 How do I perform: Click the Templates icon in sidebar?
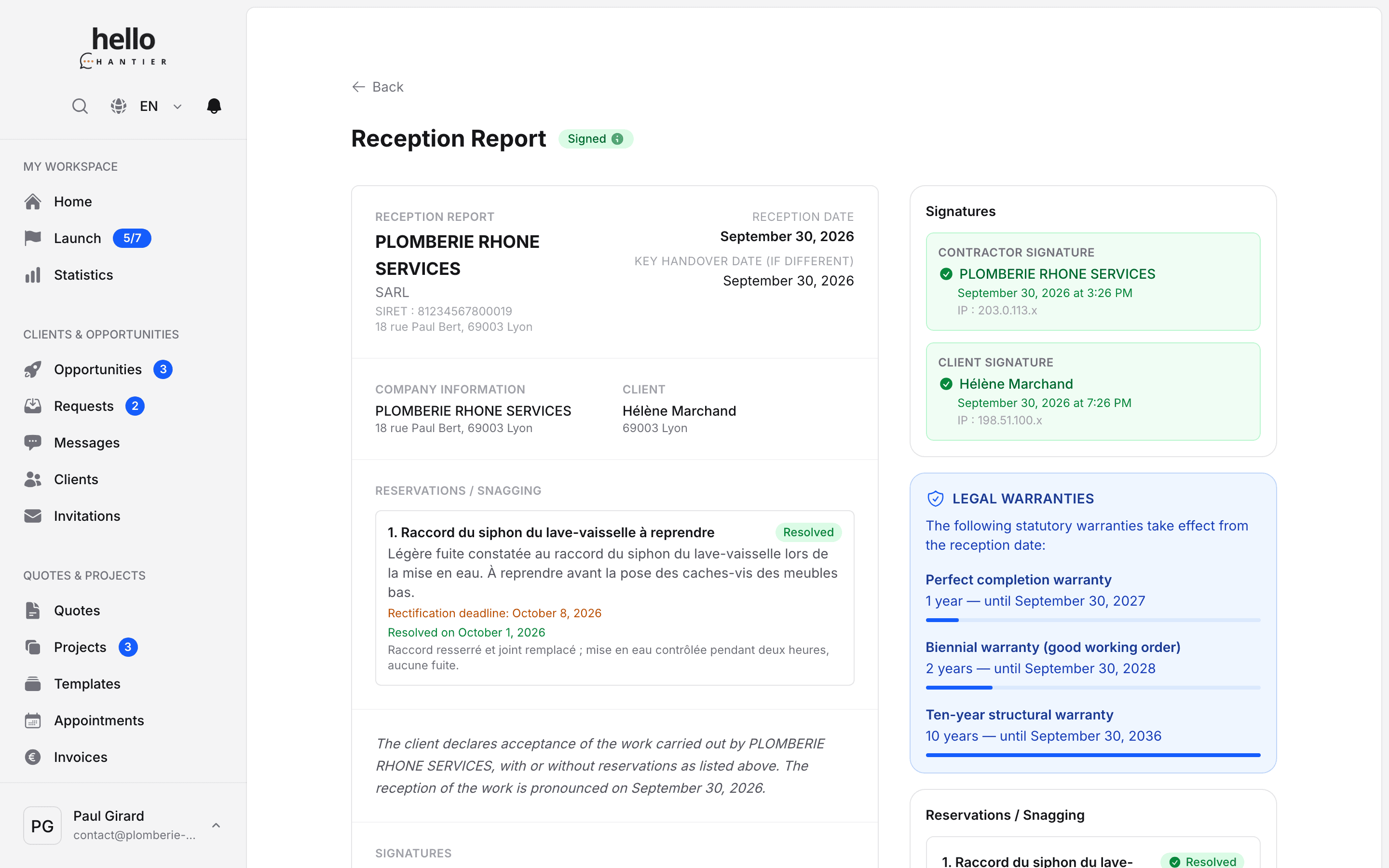coord(33,684)
